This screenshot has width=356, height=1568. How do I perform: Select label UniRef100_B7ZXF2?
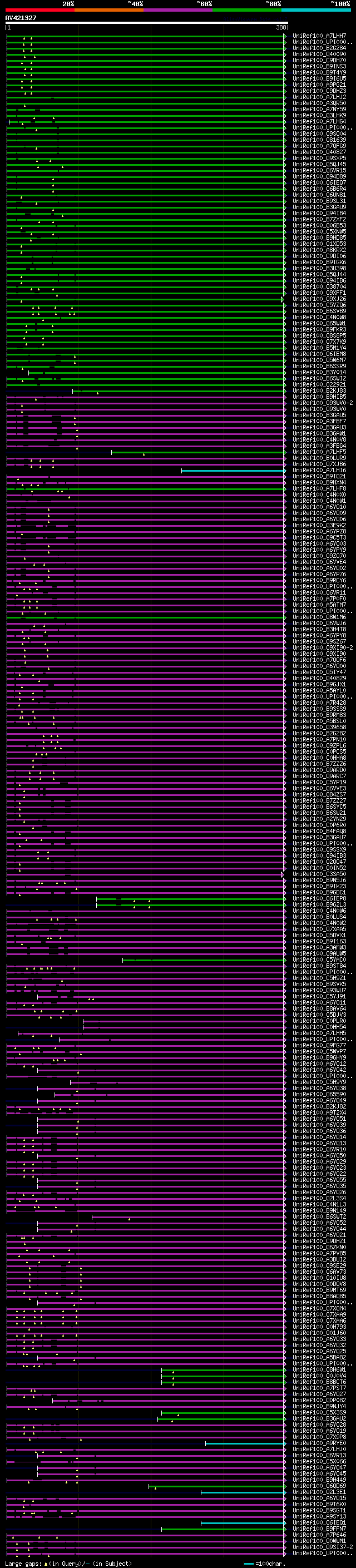click(319, 220)
